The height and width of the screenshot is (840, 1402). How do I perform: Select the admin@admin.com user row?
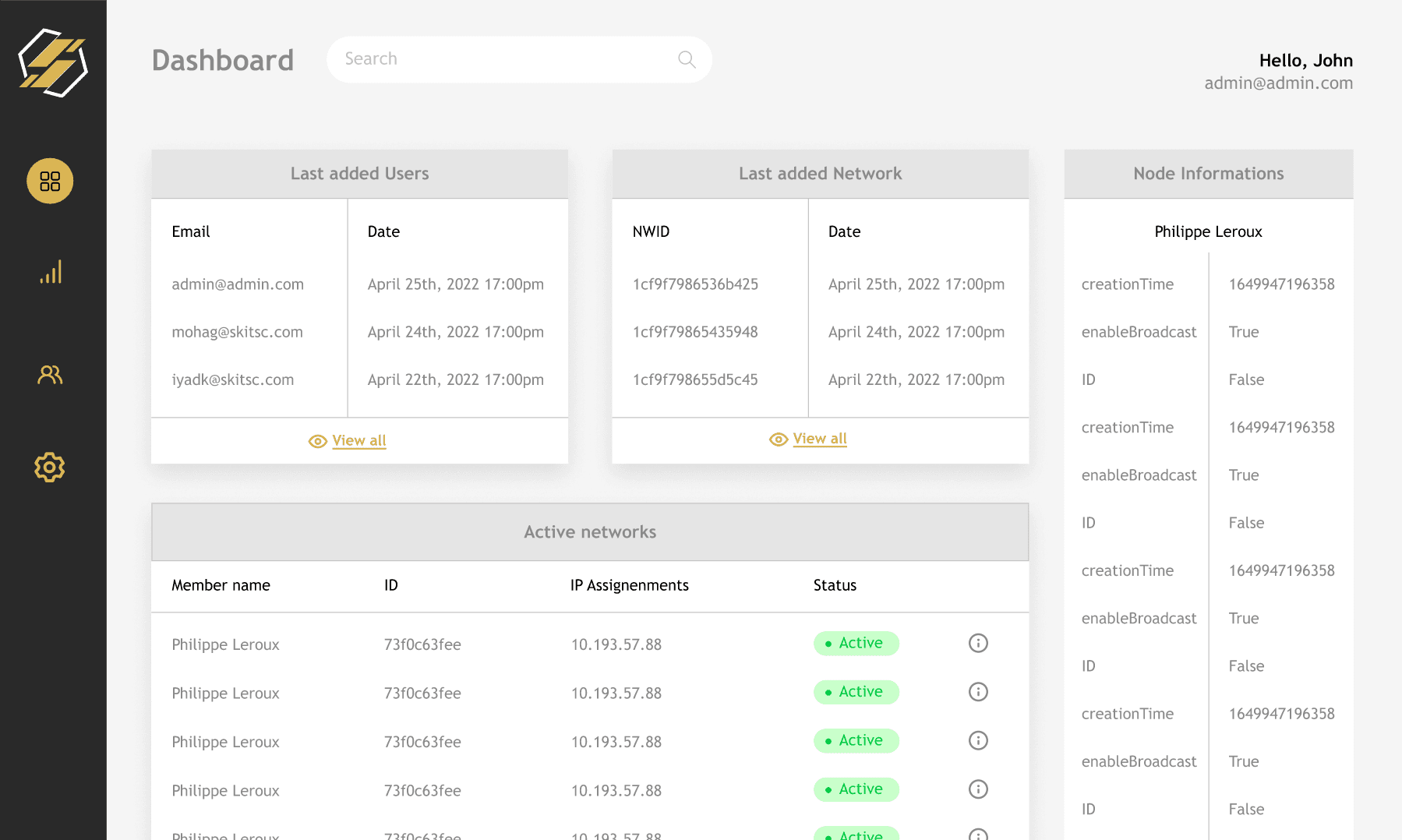[x=238, y=284]
